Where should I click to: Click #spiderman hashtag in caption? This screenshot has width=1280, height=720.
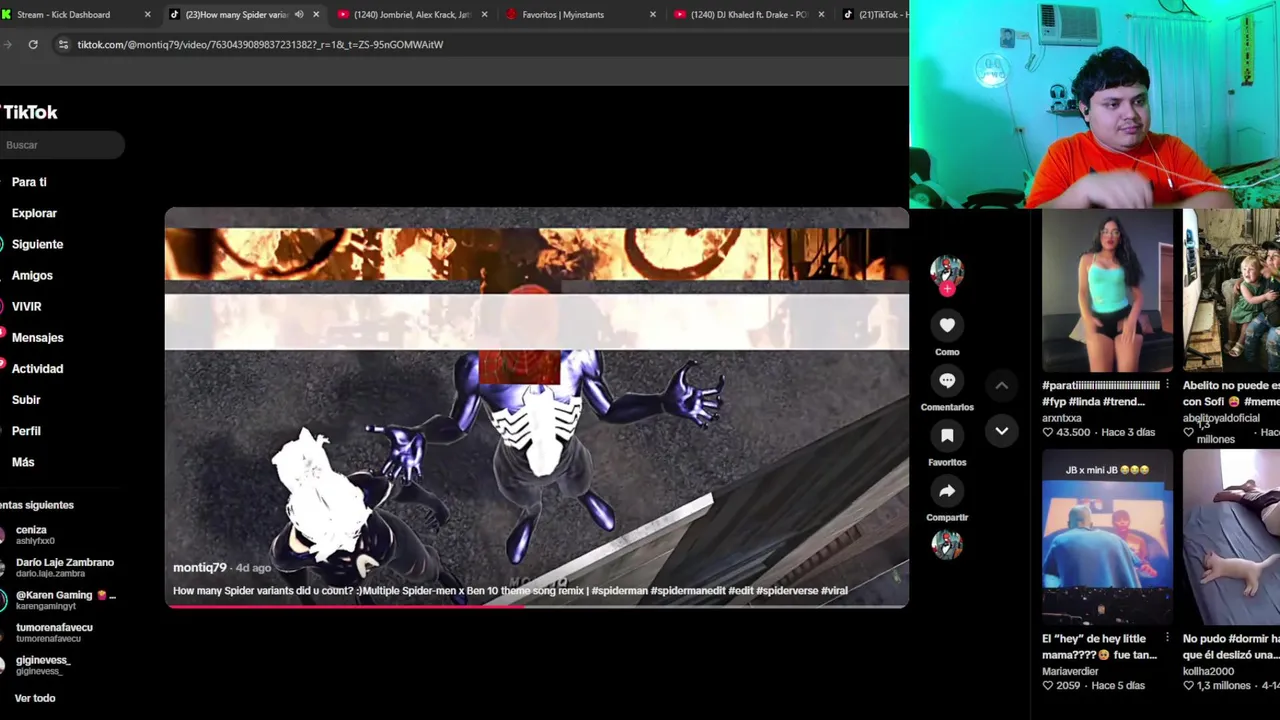[x=619, y=590]
